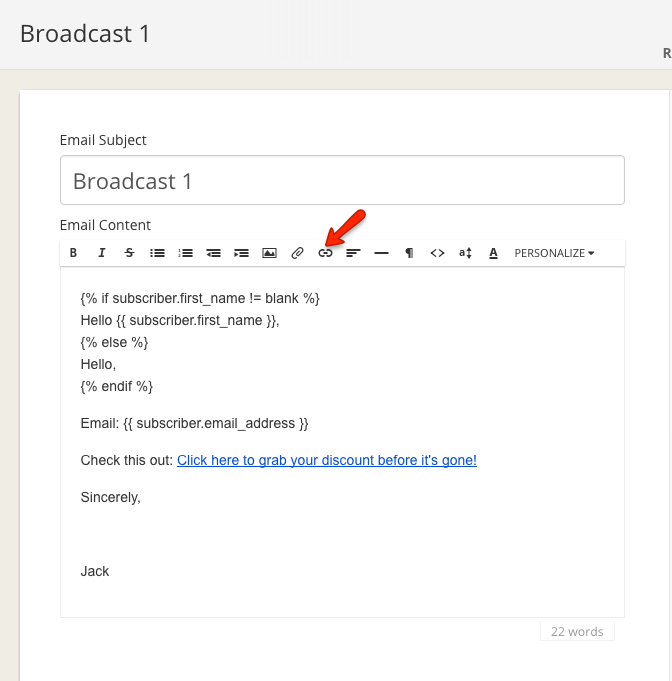The image size is (672, 681).
Task: Change font size with a↕ icon
Action: pyautogui.click(x=465, y=253)
